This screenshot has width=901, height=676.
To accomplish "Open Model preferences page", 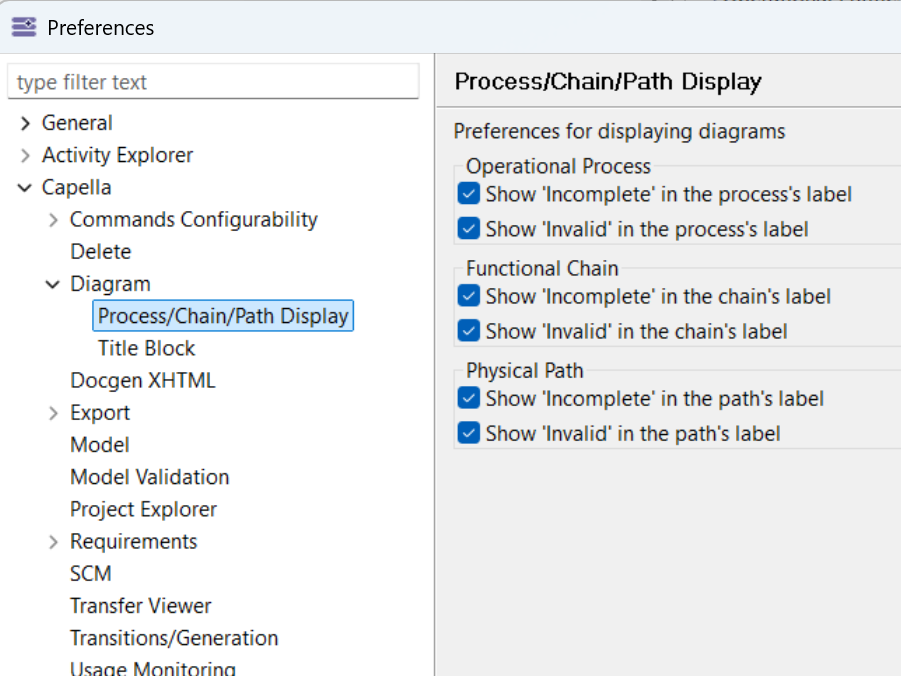I will (100, 445).
